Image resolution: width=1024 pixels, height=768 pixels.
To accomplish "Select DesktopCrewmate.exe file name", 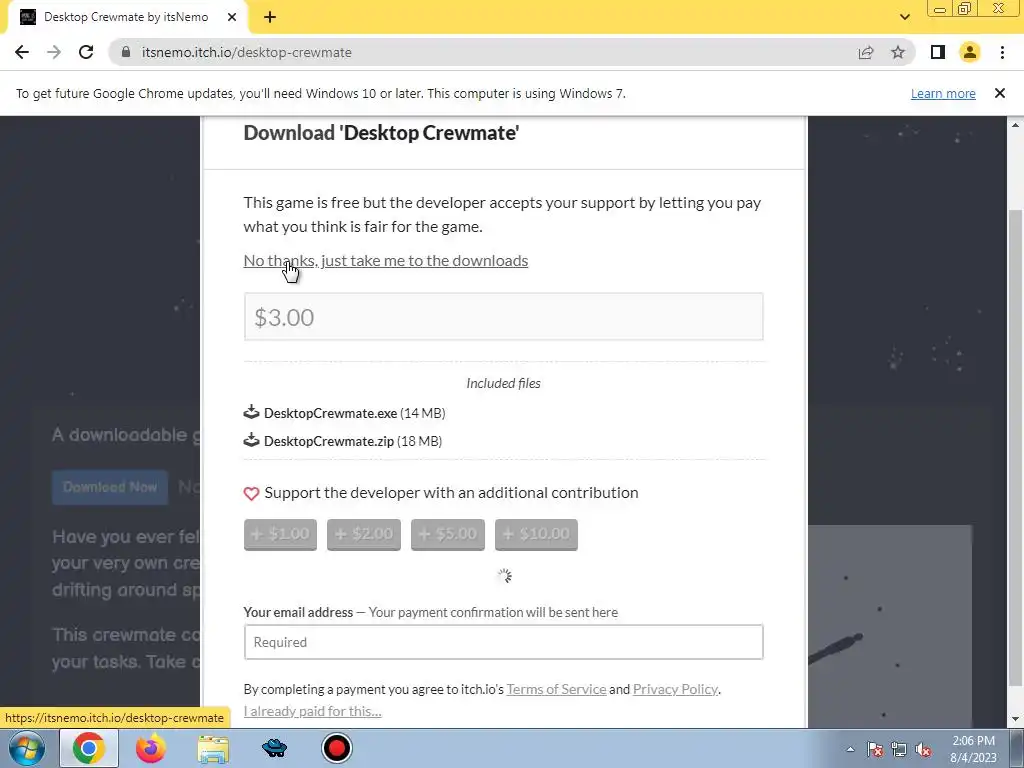I will tap(330, 413).
